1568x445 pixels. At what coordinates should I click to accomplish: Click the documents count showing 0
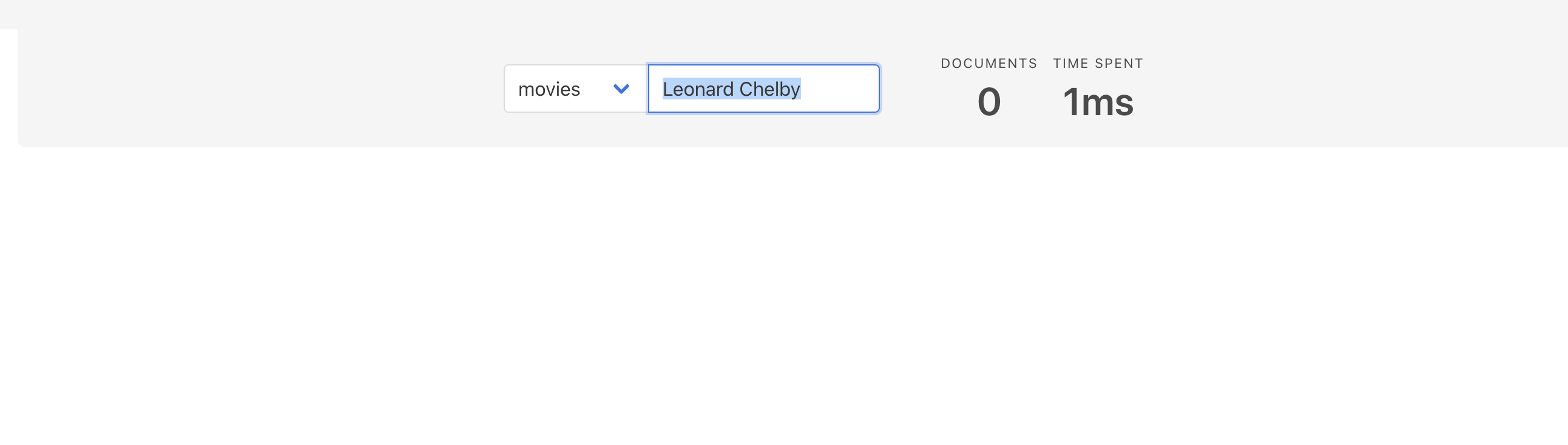coord(989,101)
